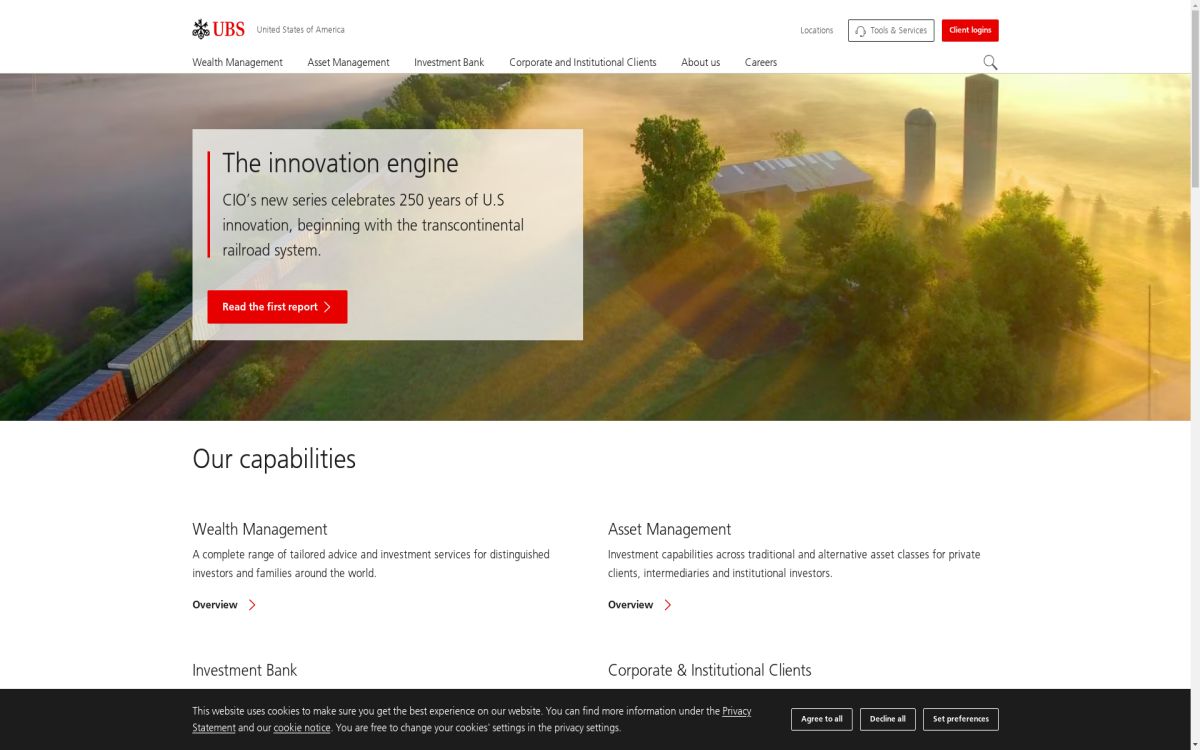Decline all cookies

[888, 719]
